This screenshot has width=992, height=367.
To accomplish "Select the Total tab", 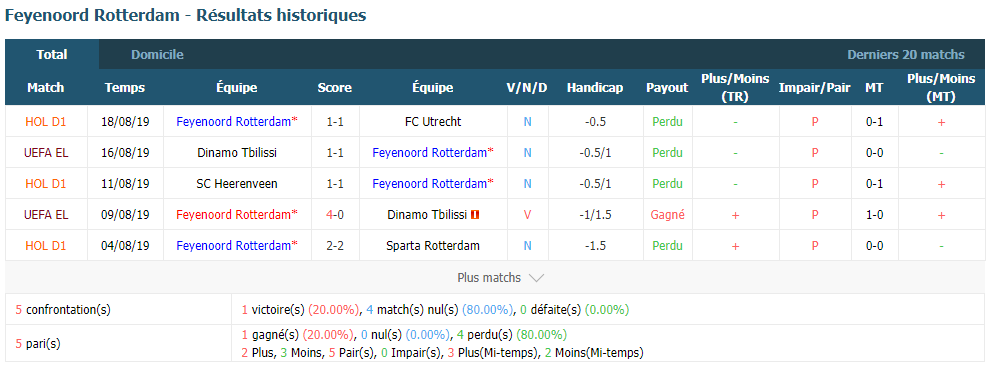I will coord(52,54).
